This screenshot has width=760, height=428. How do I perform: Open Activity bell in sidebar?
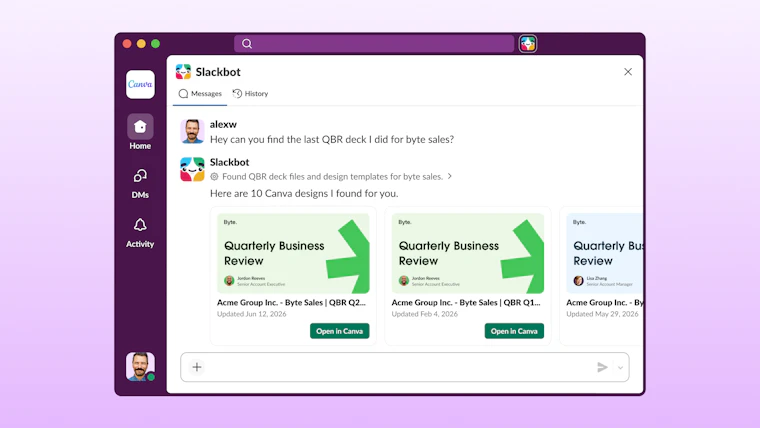(140, 233)
